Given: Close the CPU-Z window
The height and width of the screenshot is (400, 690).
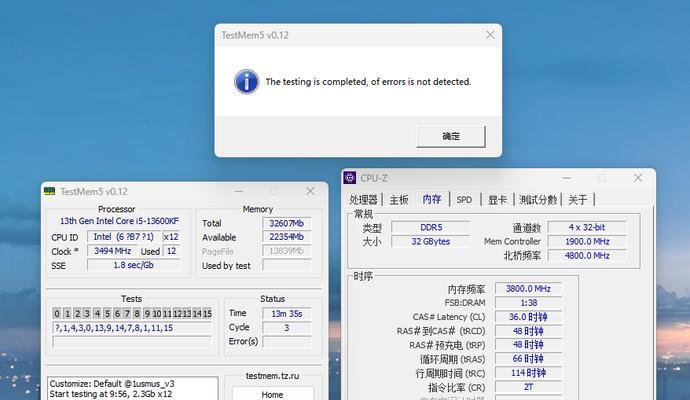Looking at the screenshot, I should [x=638, y=178].
